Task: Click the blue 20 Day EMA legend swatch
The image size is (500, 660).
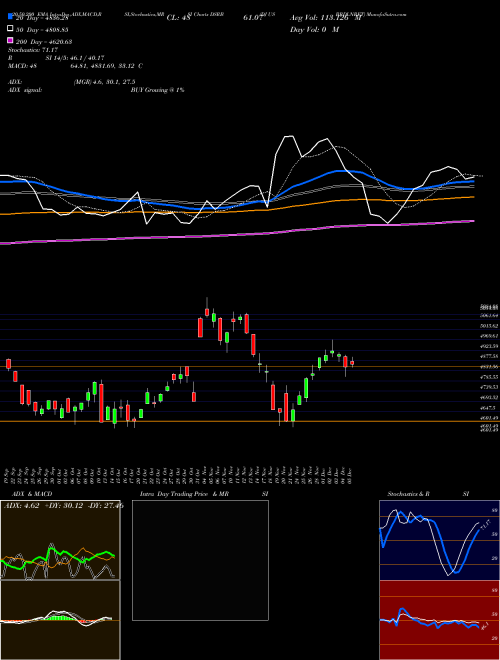Action: point(10,16)
